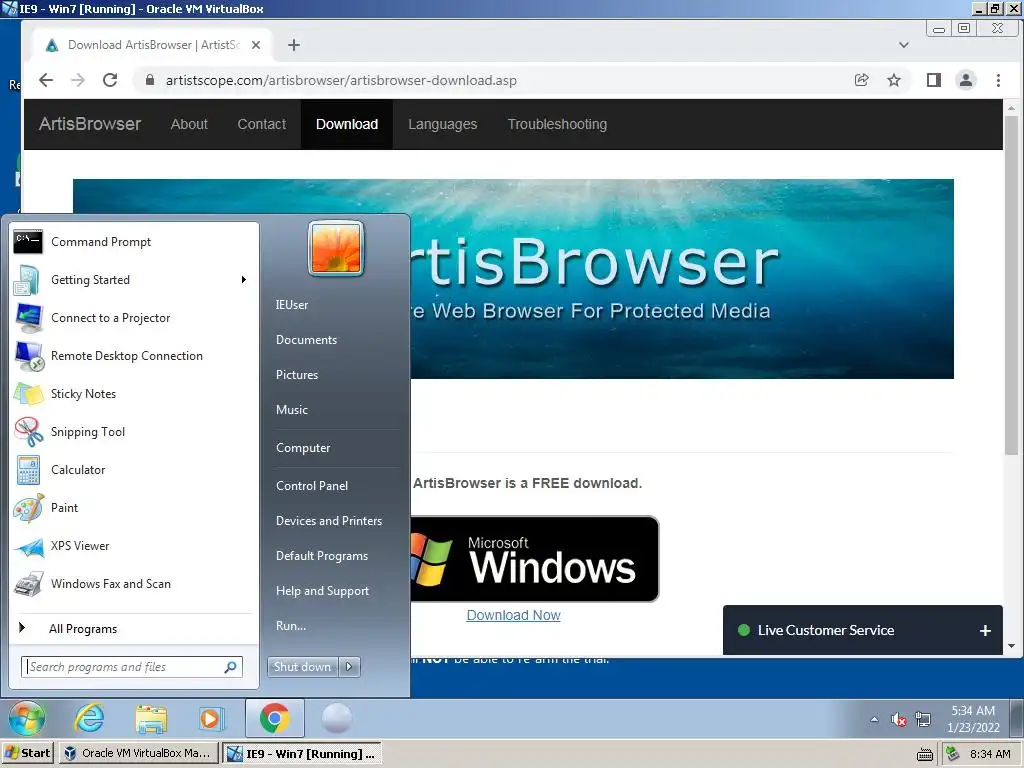The height and width of the screenshot is (768, 1024).
Task: Switch to Oracle VM VirtualBox Manager taskbar button
Action: point(138,753)
